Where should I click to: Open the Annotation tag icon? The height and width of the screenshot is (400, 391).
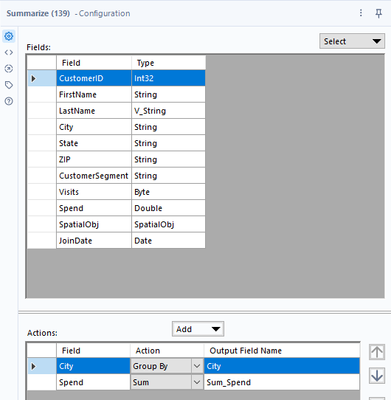[x=9, y=85]
